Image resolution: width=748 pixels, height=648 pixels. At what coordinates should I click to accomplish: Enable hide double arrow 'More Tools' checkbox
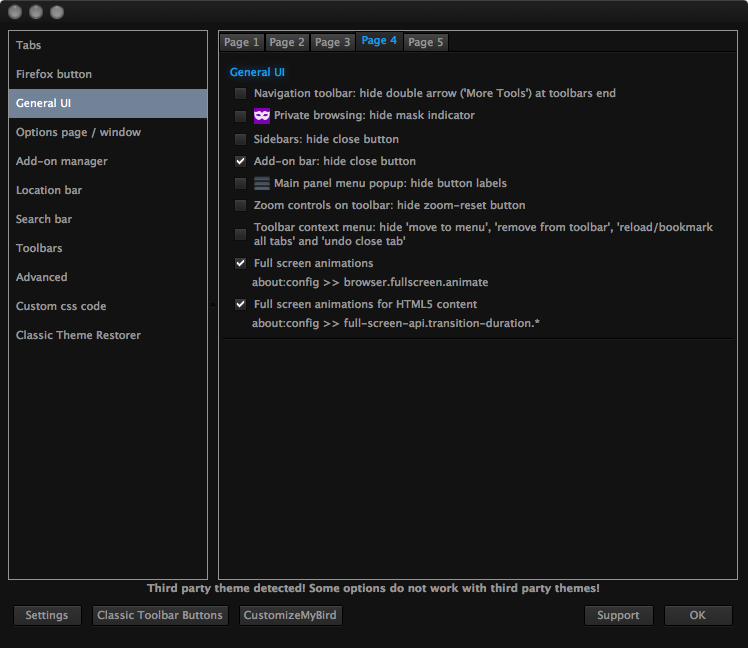[x=240, y=94]
